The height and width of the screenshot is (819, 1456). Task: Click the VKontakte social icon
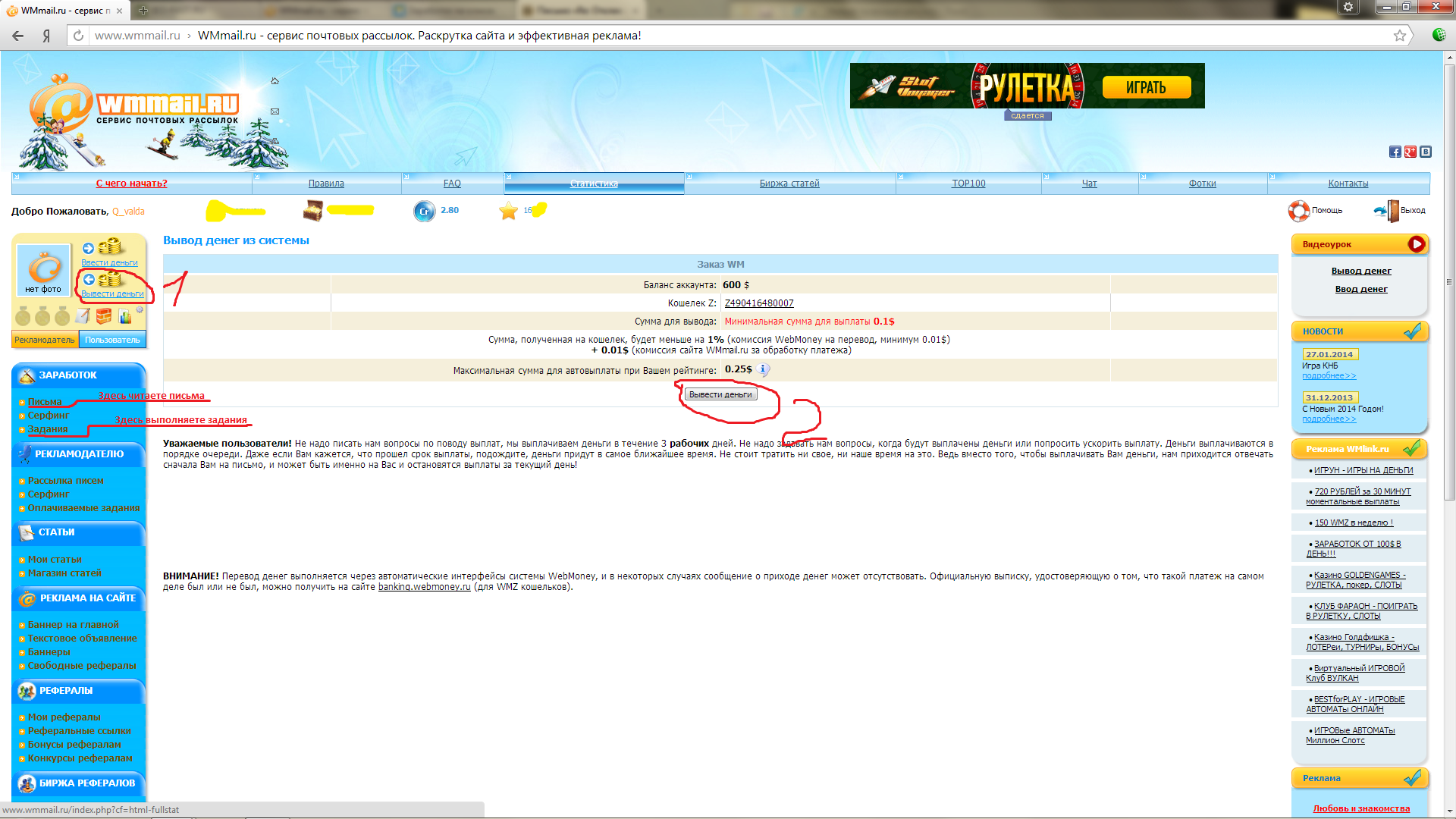(1426, 152)
